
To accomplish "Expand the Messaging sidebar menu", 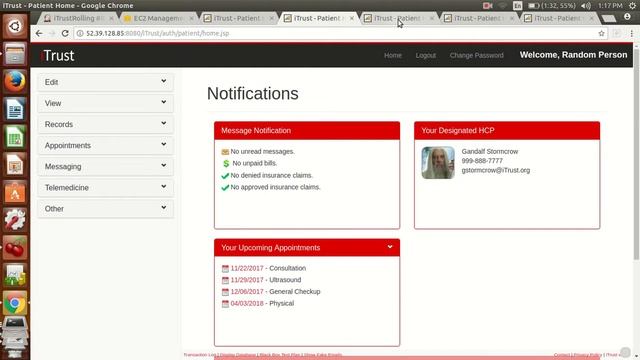I will coord(105,167).
